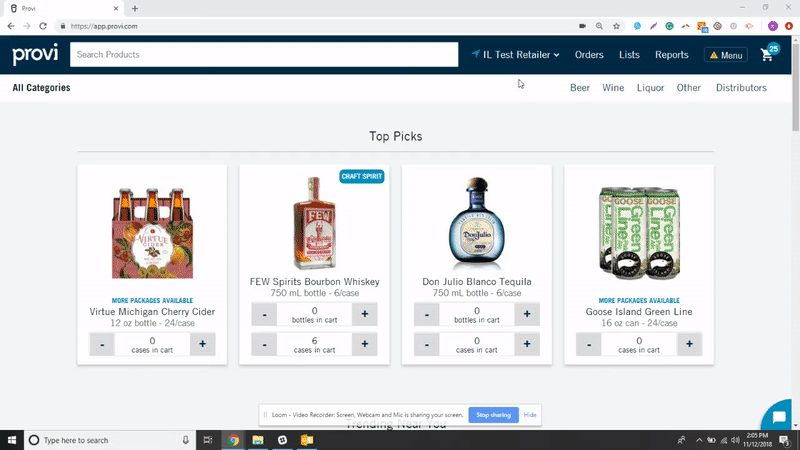Bookmark page with star icon

click(616, 26)
